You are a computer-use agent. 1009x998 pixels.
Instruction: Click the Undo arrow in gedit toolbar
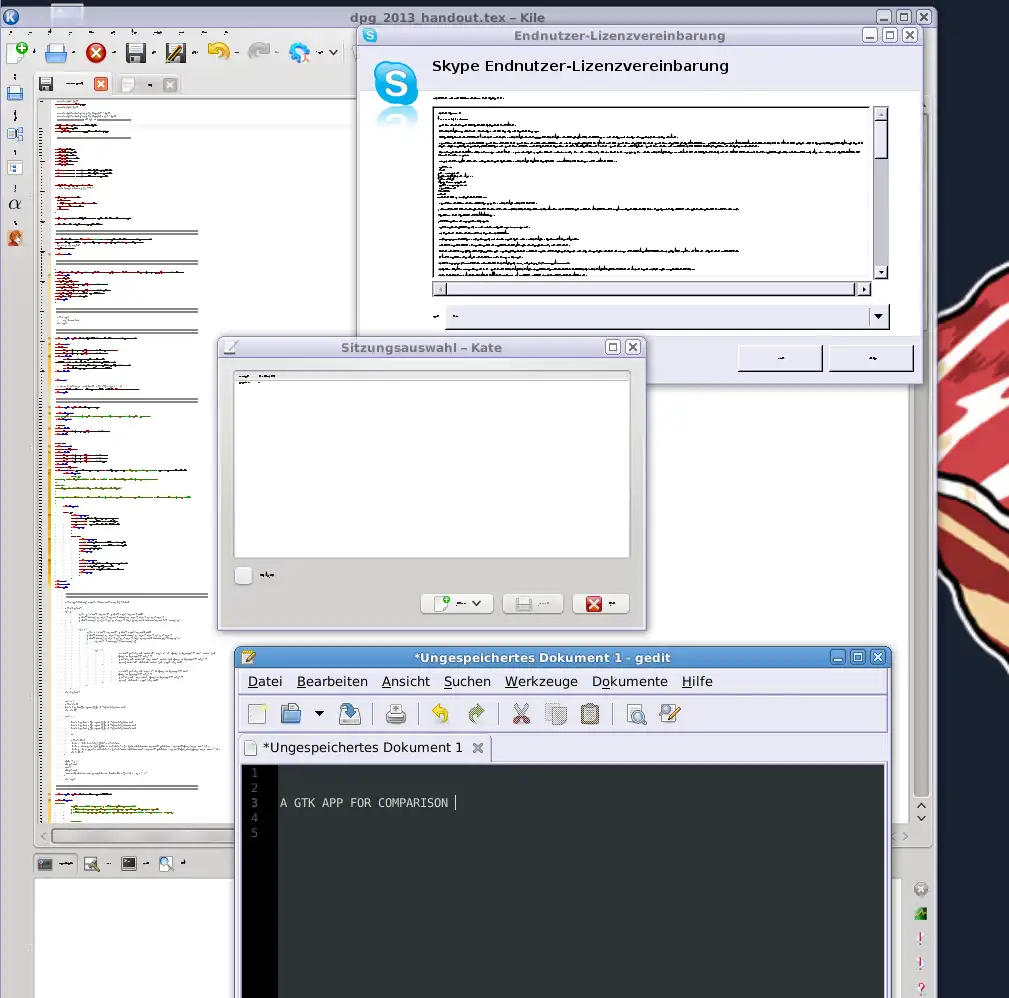pos(441,714)
